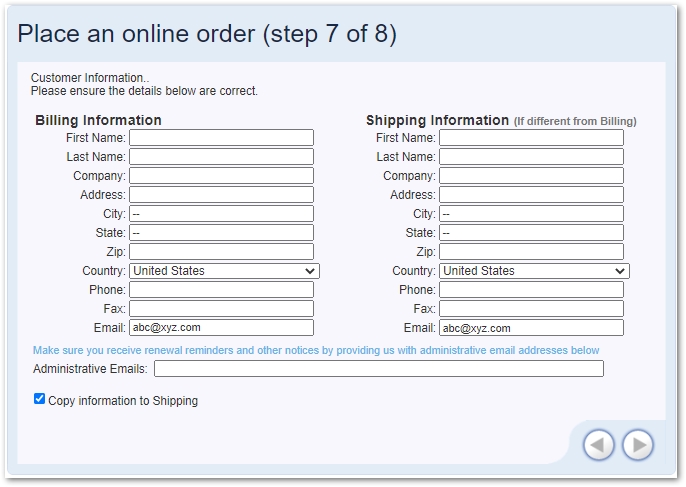Screen dimensions: 686x487
Task: Select the Shipping Address input
Action: (531, 195)
